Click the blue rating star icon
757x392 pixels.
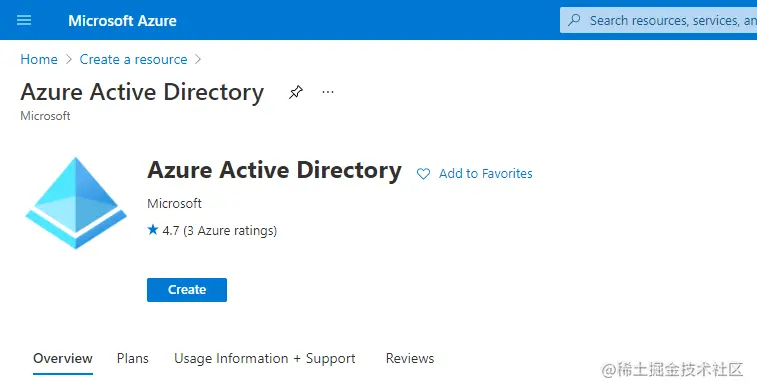153,230
